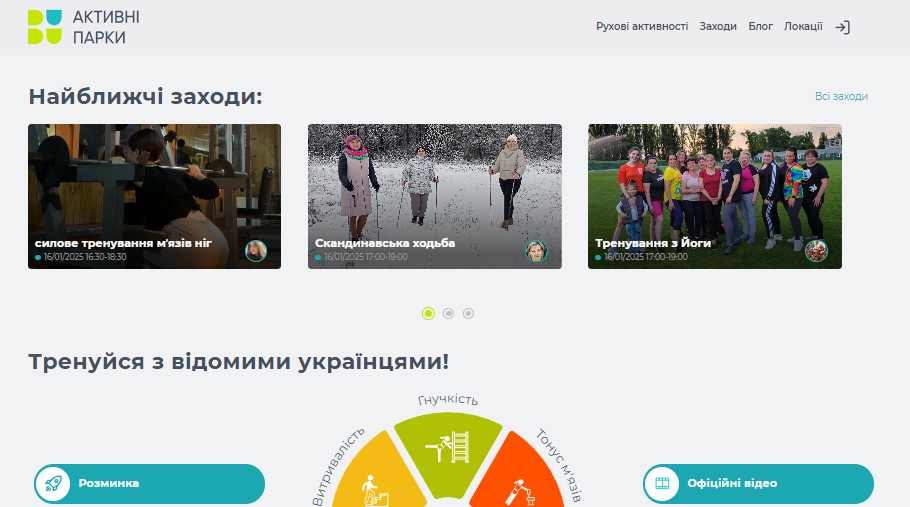Image resolution: width=910 pixels, height=507 pixels.
Task: Click trainer avatar on Тренування з Йоги card
Action: click(x=816, y=250)
